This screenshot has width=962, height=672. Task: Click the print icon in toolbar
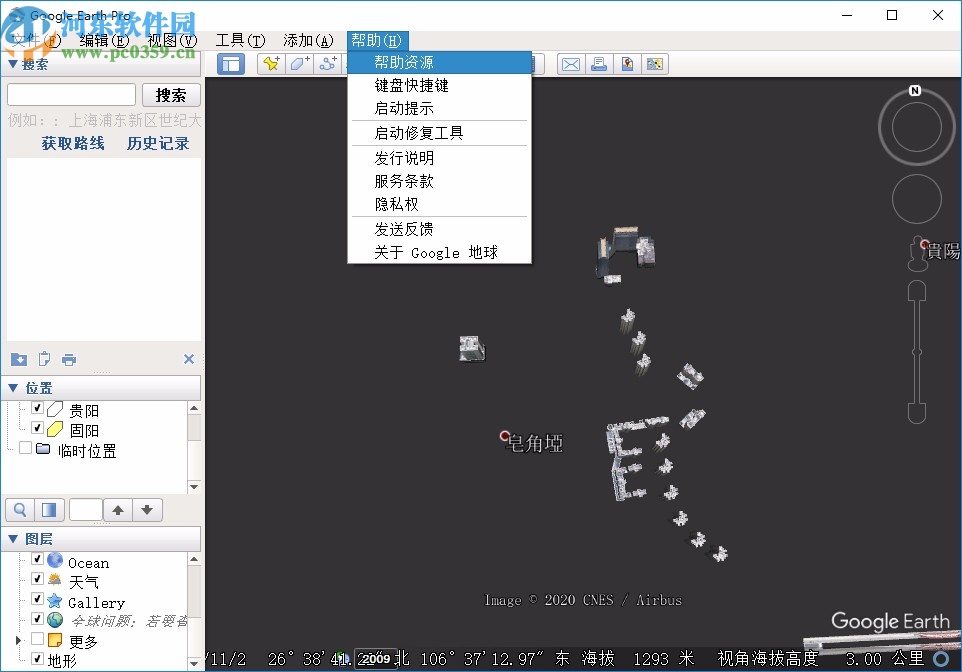click(x=599, y=65)
